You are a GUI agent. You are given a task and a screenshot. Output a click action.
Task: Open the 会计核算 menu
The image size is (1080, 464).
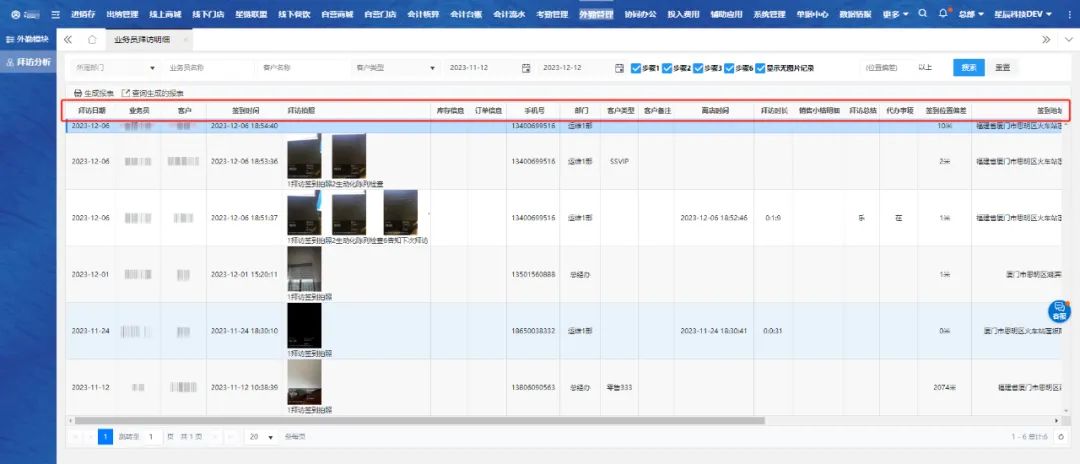[x=422, y=14]
